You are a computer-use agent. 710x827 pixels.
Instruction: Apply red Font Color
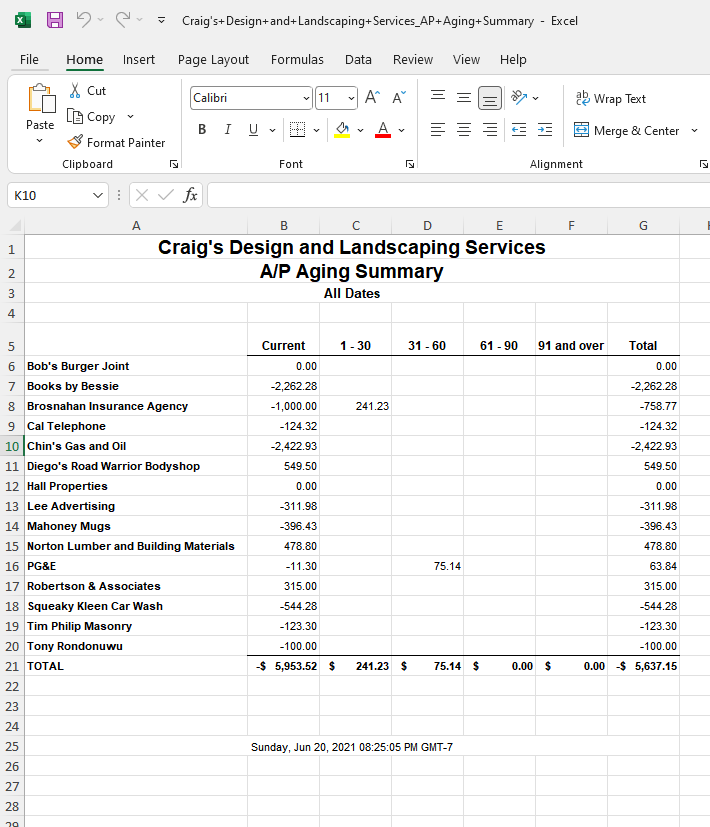click(x=383, y=130)
